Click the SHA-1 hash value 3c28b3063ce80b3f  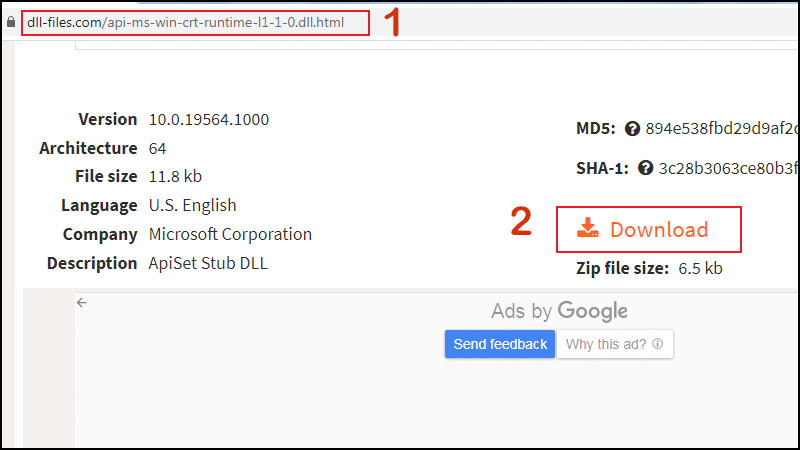pyautogui.click(x=728, y=168)
